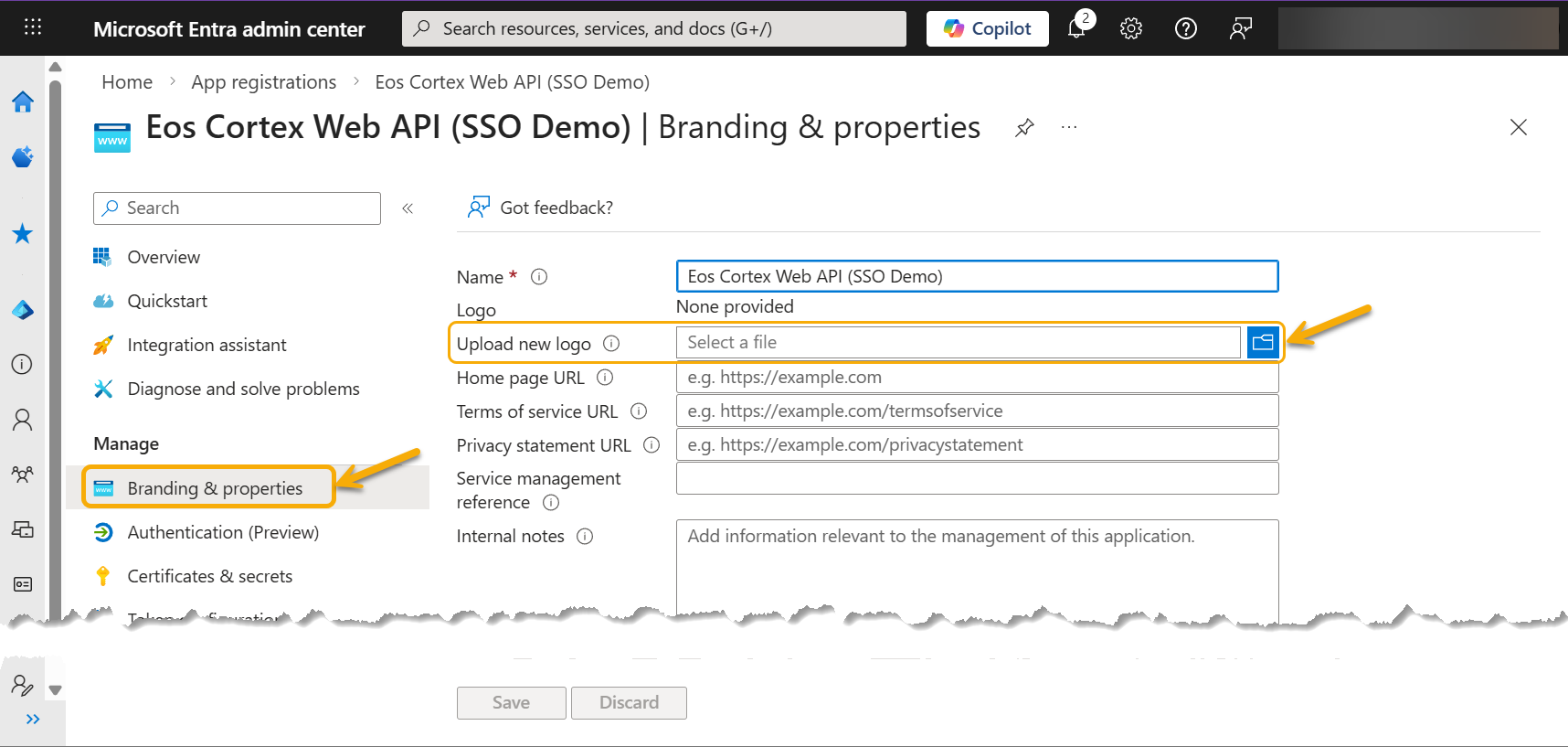Open the Devices icon in left rail

coord(23,529)
